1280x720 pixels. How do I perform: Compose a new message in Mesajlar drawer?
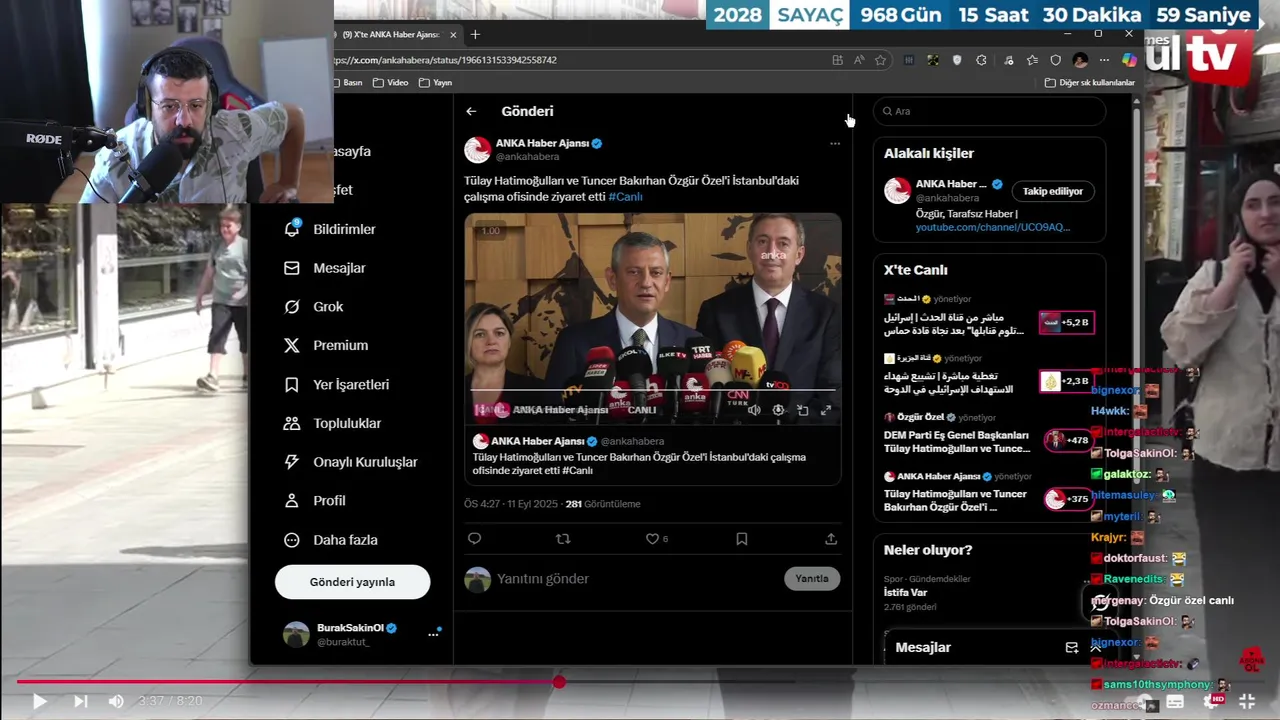point(1072,648)
